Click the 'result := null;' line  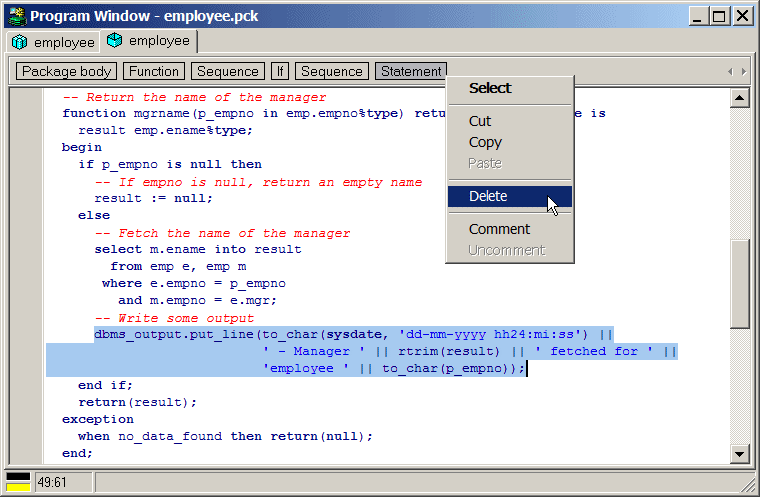click(154, 198)
